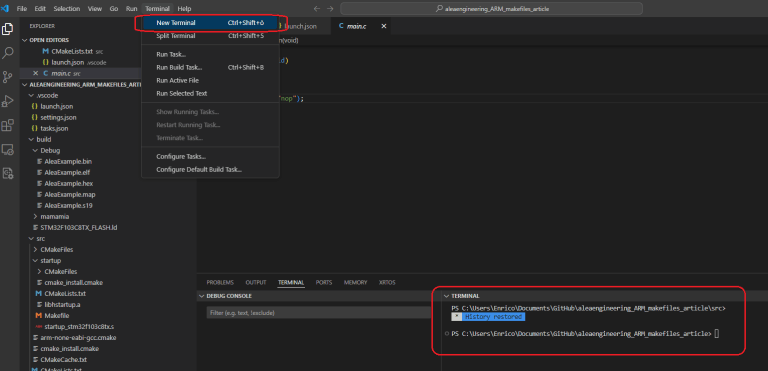This screenshot has height=371, width=768.
Task: Switch to the MEMORY panel tab
Action: [x=355, y=282]
